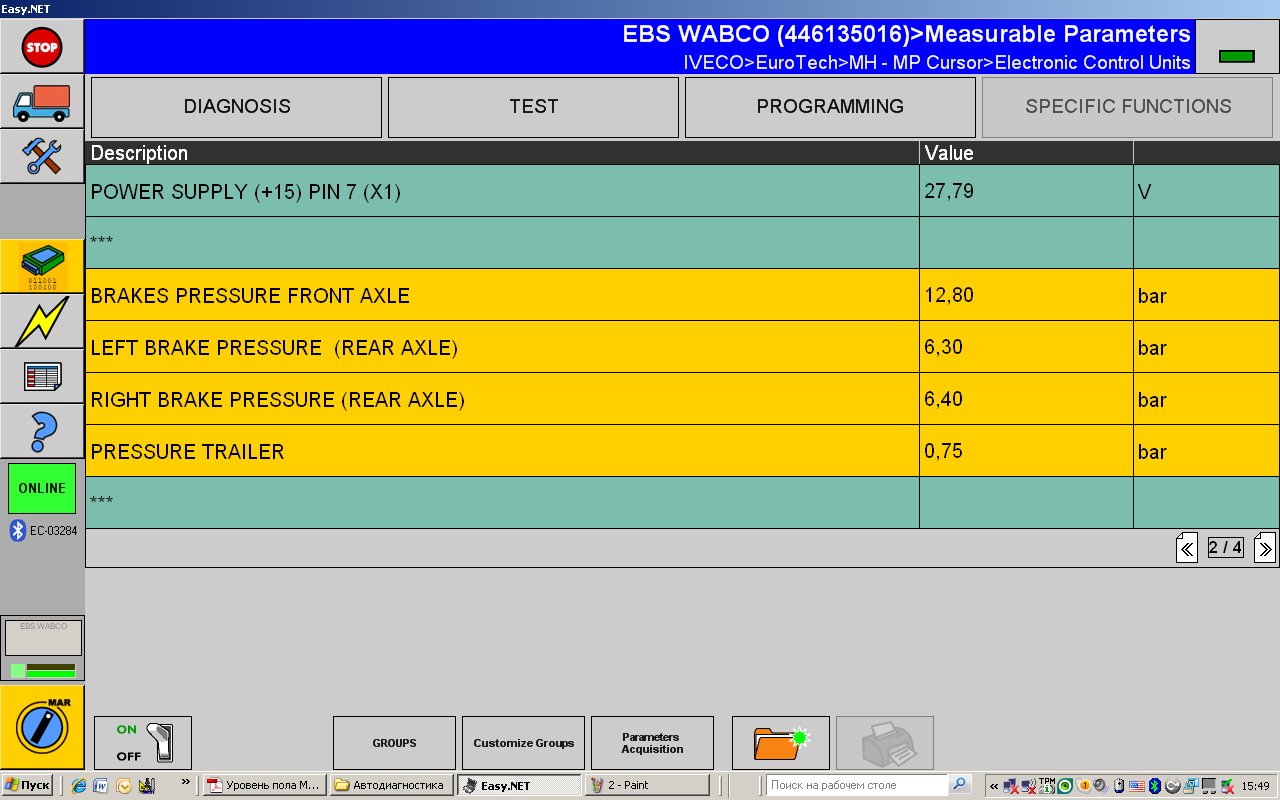Click the Customize Groups button
Screen dimensions: 1280x800
click(523, 743)
